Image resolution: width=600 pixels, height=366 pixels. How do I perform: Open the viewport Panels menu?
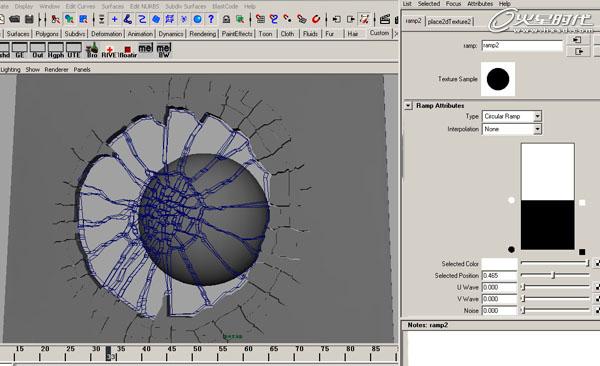pos(82,70)
